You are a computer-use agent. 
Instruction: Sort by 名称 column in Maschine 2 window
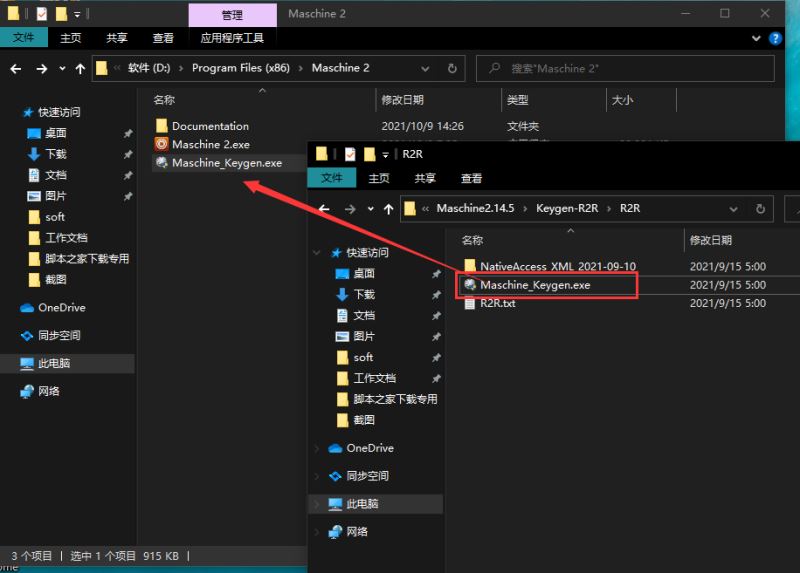164,100
